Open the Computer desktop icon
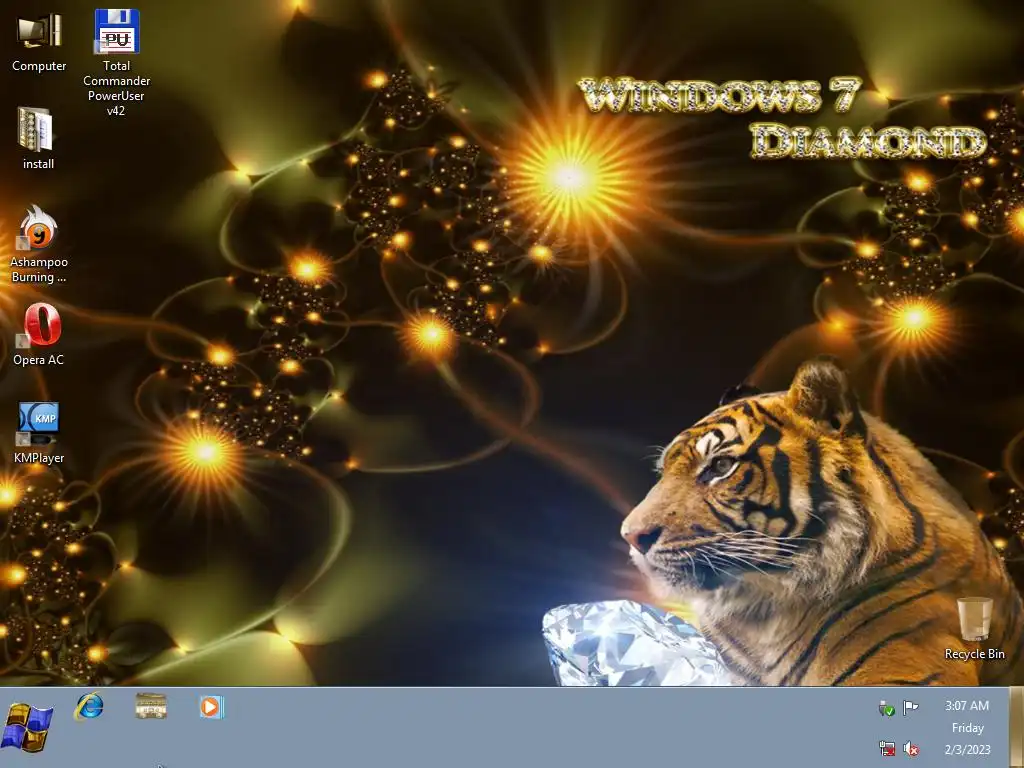This screenshot has width=1024, height=768. coord(39,42)
